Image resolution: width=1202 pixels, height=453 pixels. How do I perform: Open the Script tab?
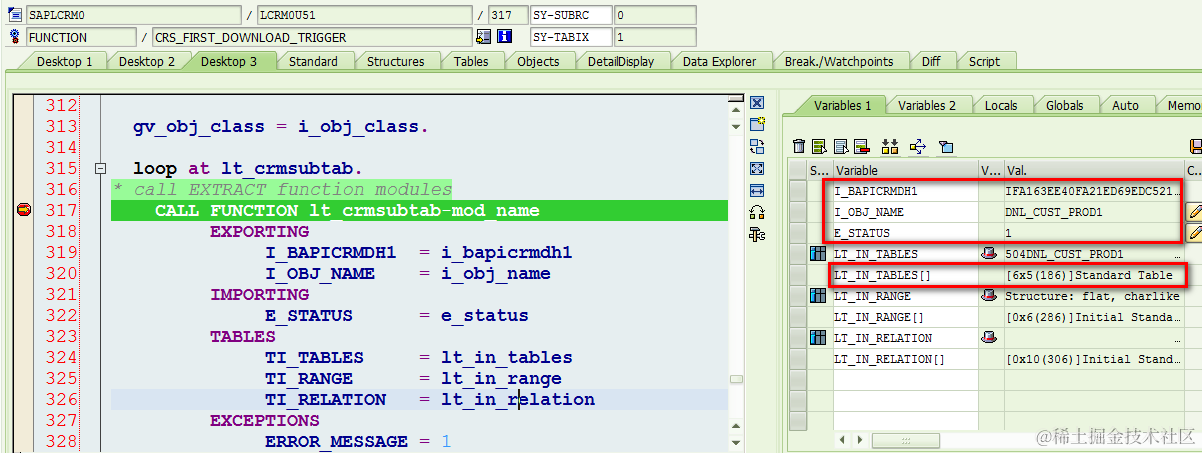pos(984,61)
